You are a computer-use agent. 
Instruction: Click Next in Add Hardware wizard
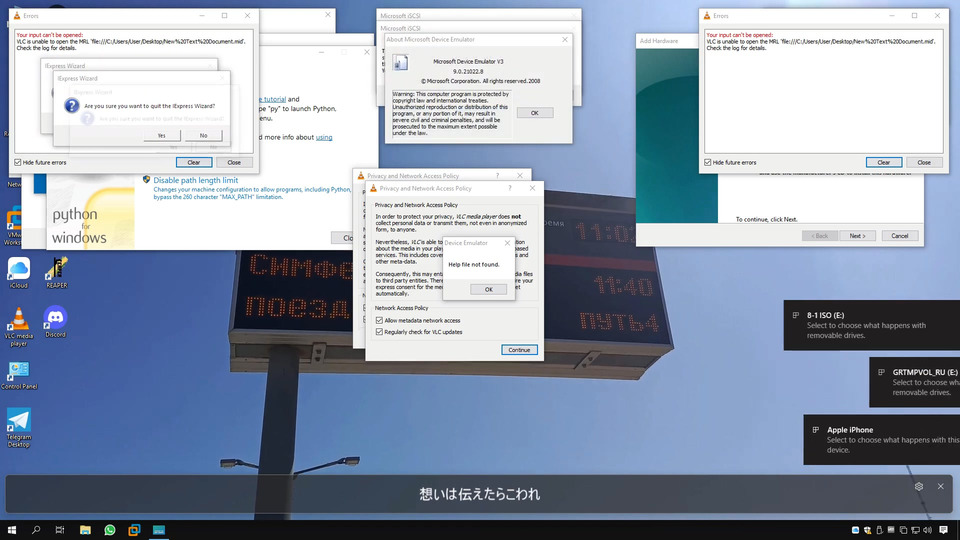coord(857,236)
